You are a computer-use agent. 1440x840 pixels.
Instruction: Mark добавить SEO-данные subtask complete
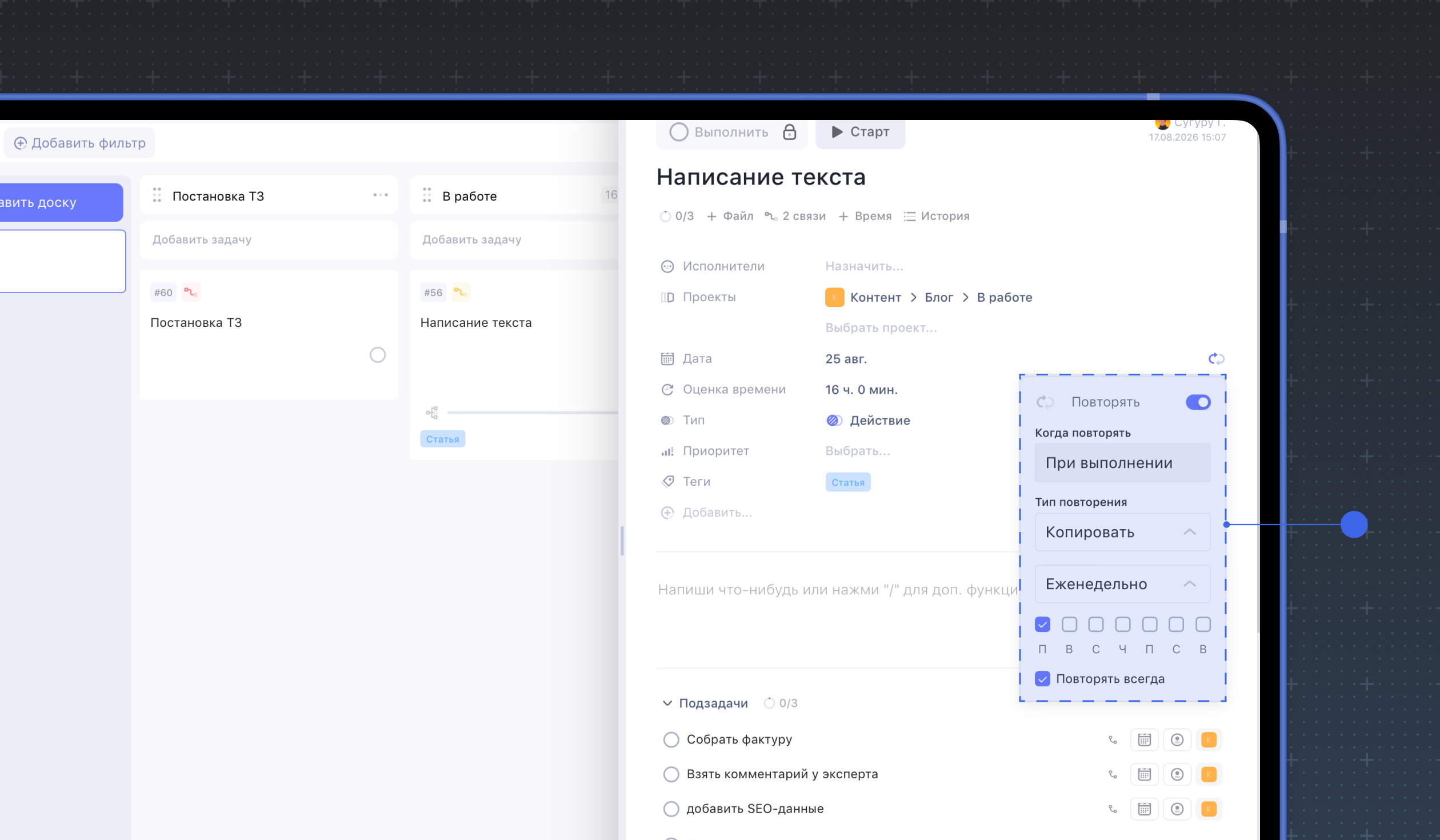tap(671, 809)
